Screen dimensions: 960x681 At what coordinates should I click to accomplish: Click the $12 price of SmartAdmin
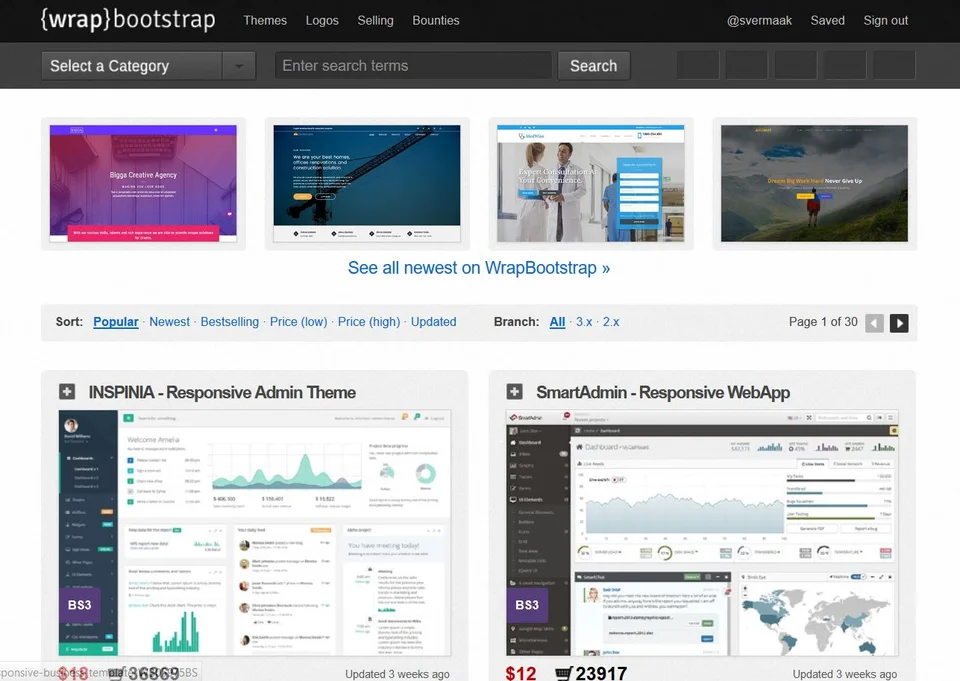[x=521, y=674]
